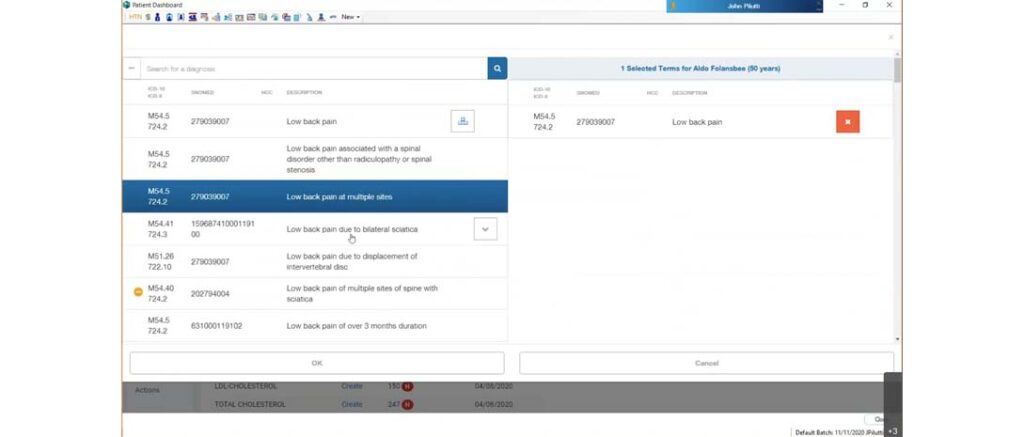Viewport: 1024px width, 437px height.
Task: Select Low back pain at multiple sites
Action: pyautogui.click(x=315, y=197)
